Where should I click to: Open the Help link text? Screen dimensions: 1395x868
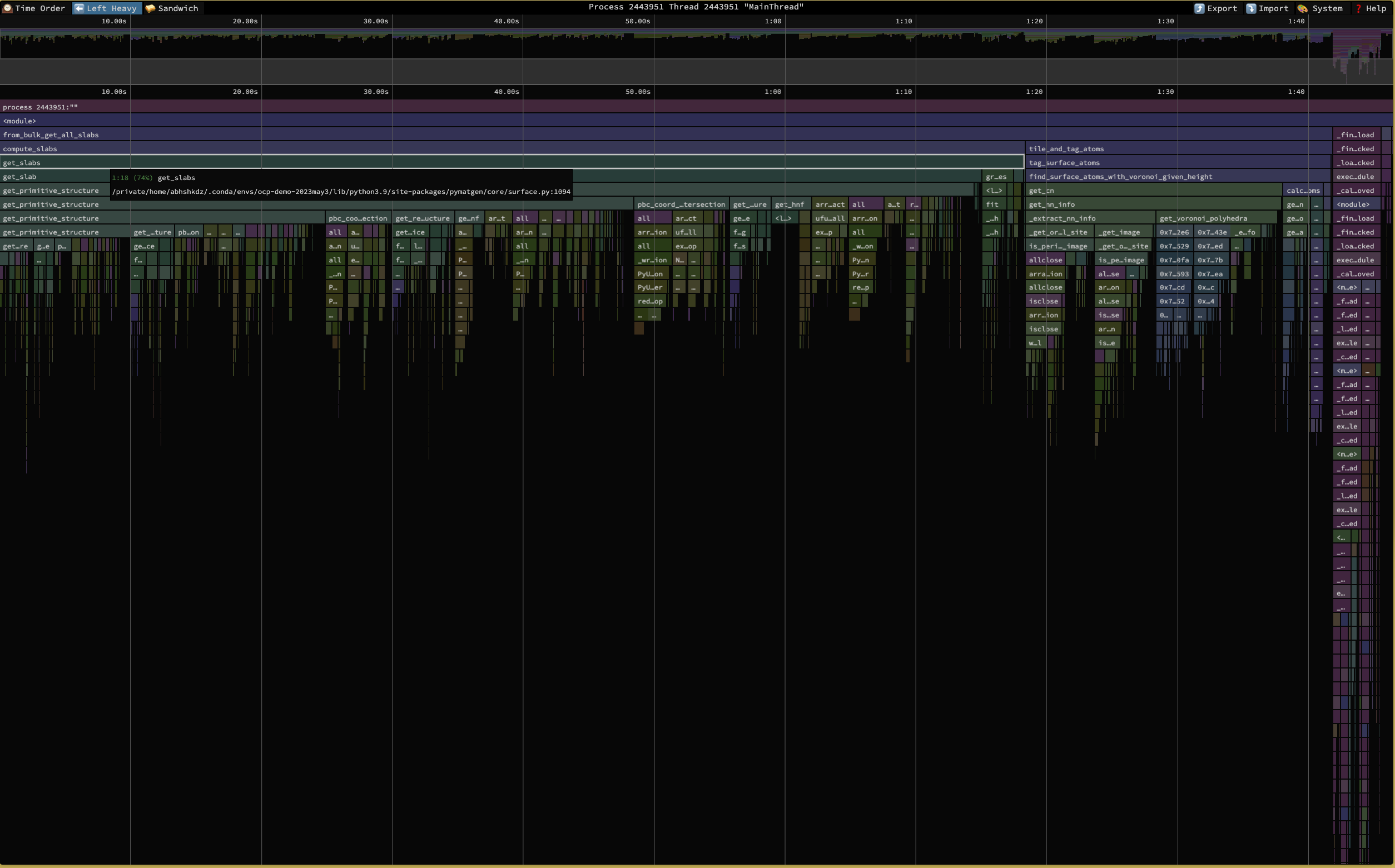click(x=1376, y=8)
